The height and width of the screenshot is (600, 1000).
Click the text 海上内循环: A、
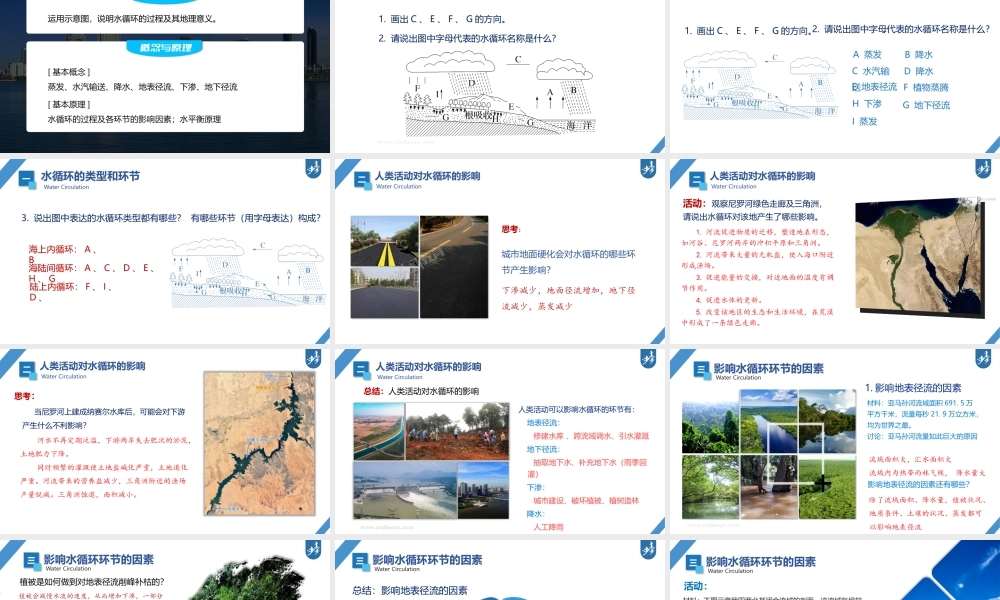coord(63,249)
